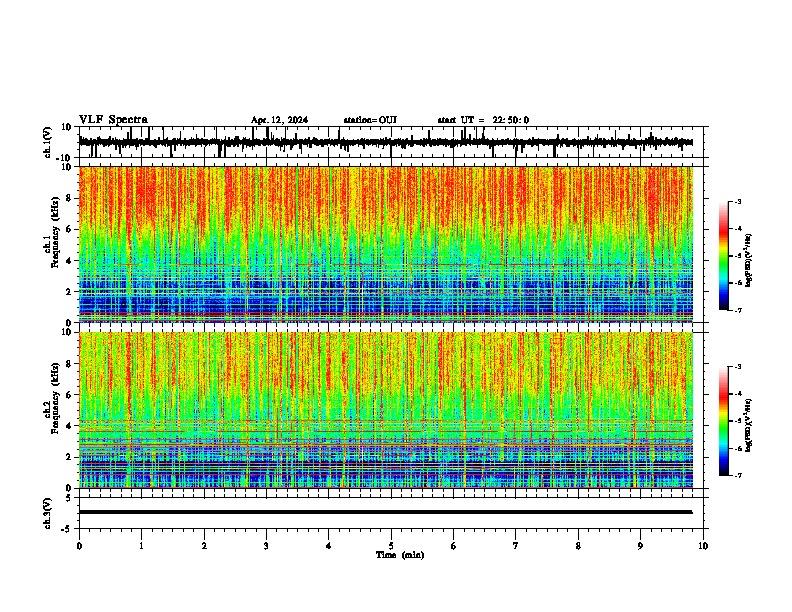Image resolution: width=792 pixels, height=612 pixels.
Task: Click the ch.2 spectrogram panel
Action: (386, 410)
